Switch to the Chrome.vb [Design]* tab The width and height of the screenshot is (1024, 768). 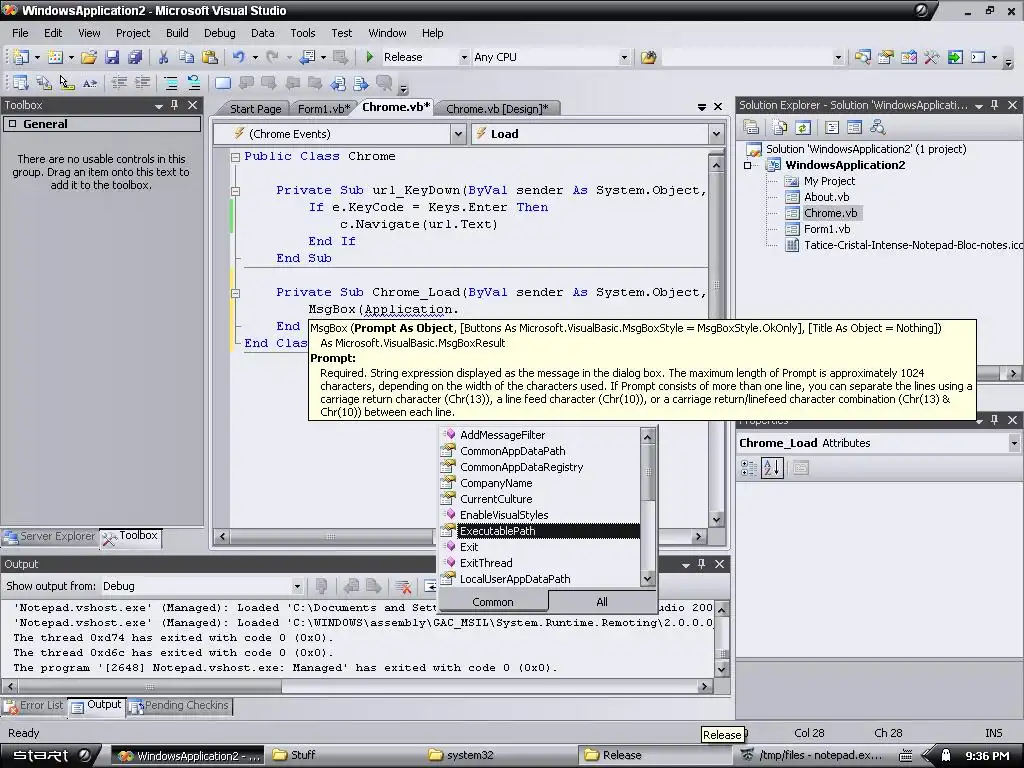[x=497, y=109]
